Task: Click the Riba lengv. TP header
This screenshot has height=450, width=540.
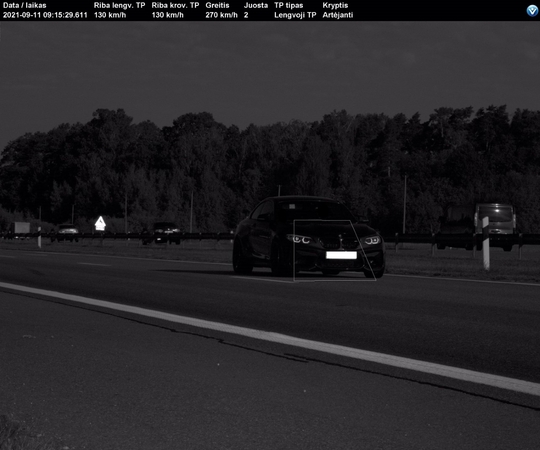Action: tap(119, 6)
